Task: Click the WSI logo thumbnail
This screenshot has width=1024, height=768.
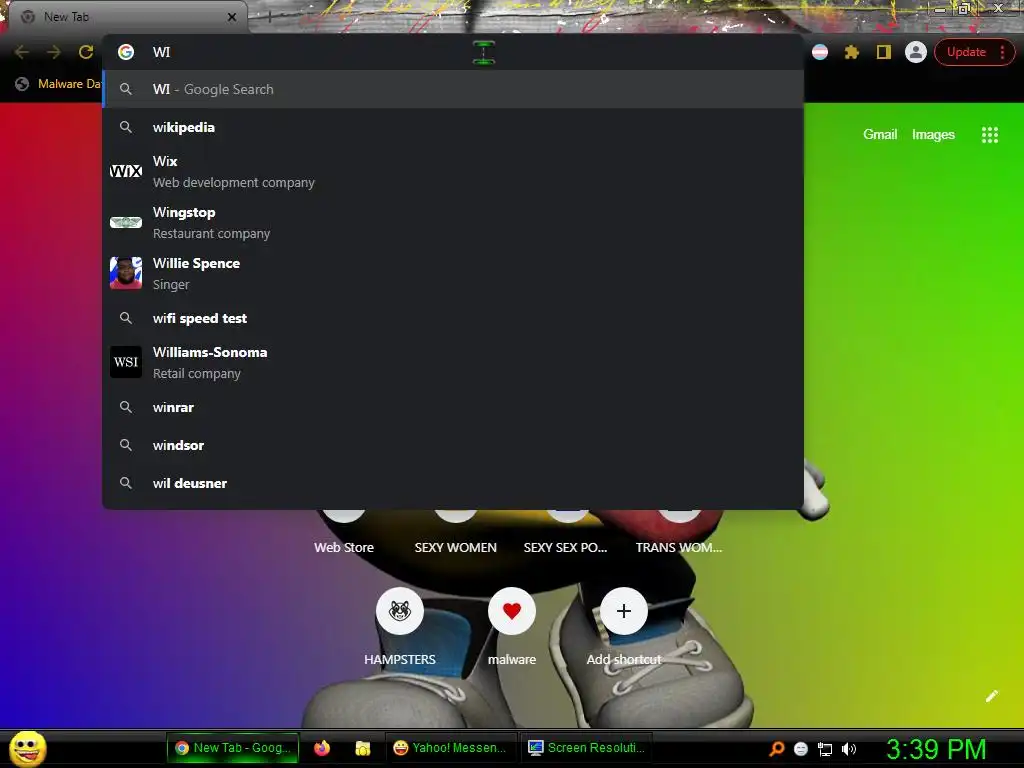Action: click(126, 362)
